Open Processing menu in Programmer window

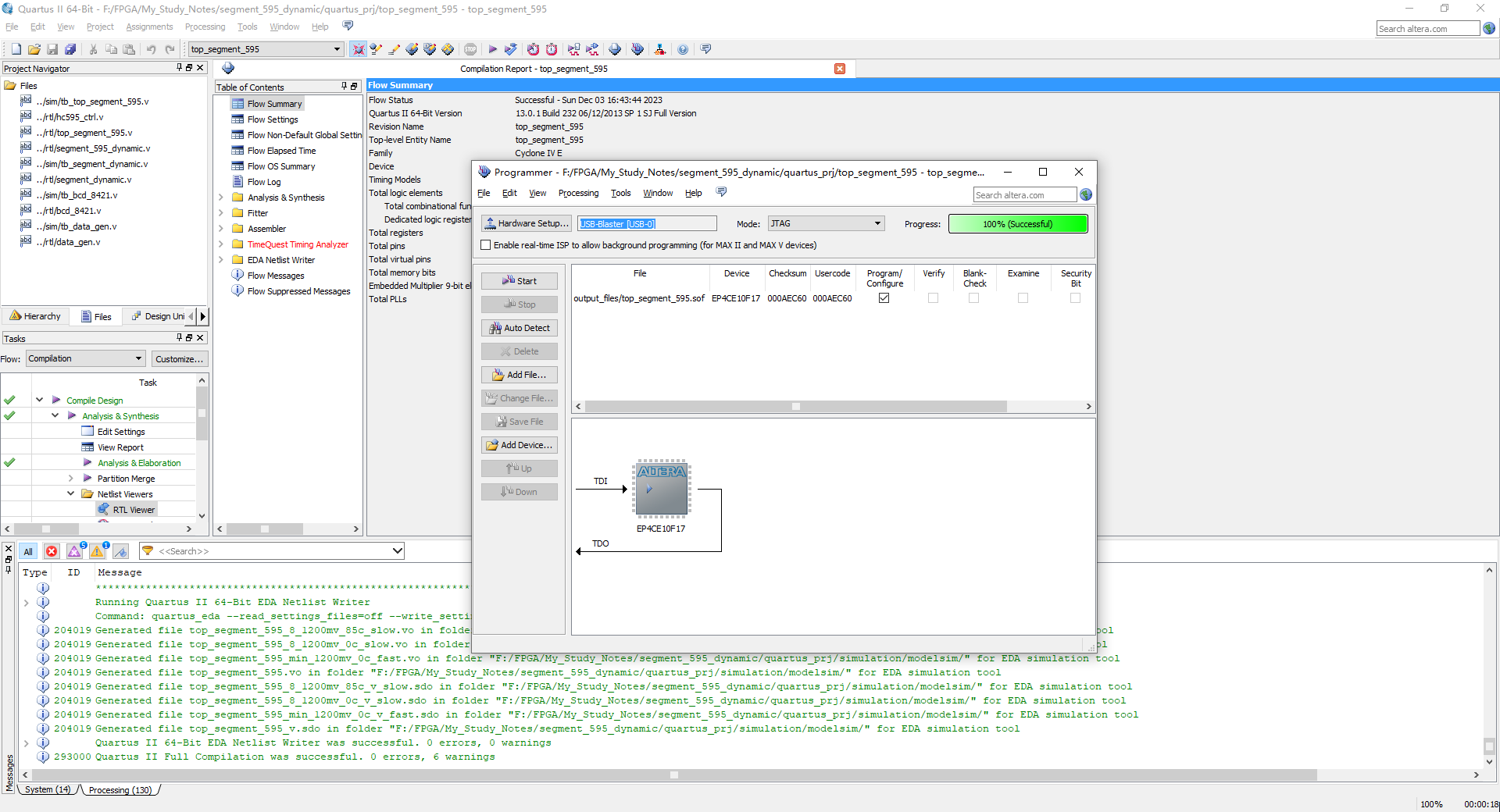tap(578, 193)
